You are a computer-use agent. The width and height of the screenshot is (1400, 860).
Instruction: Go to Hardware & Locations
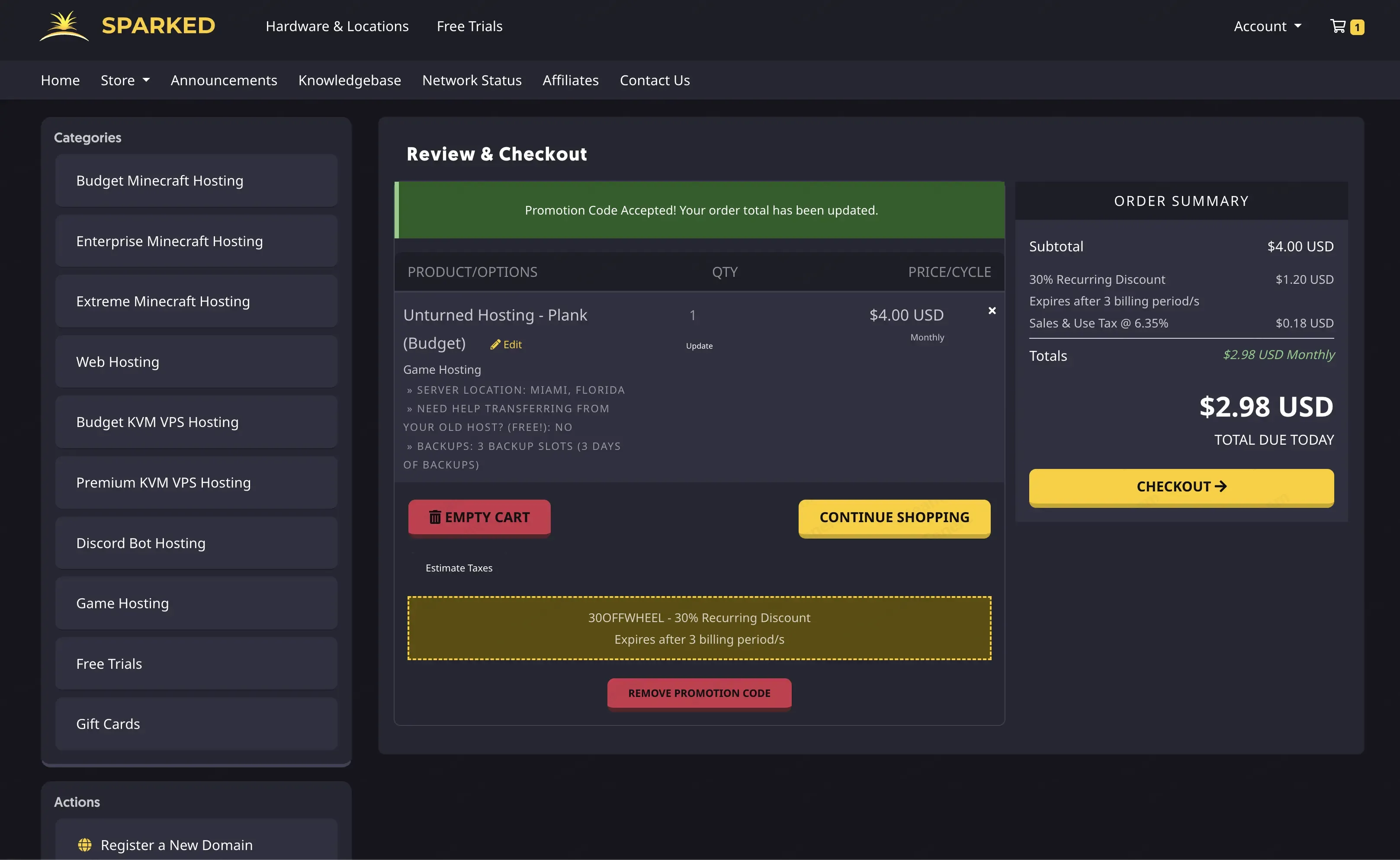(337, 26)
